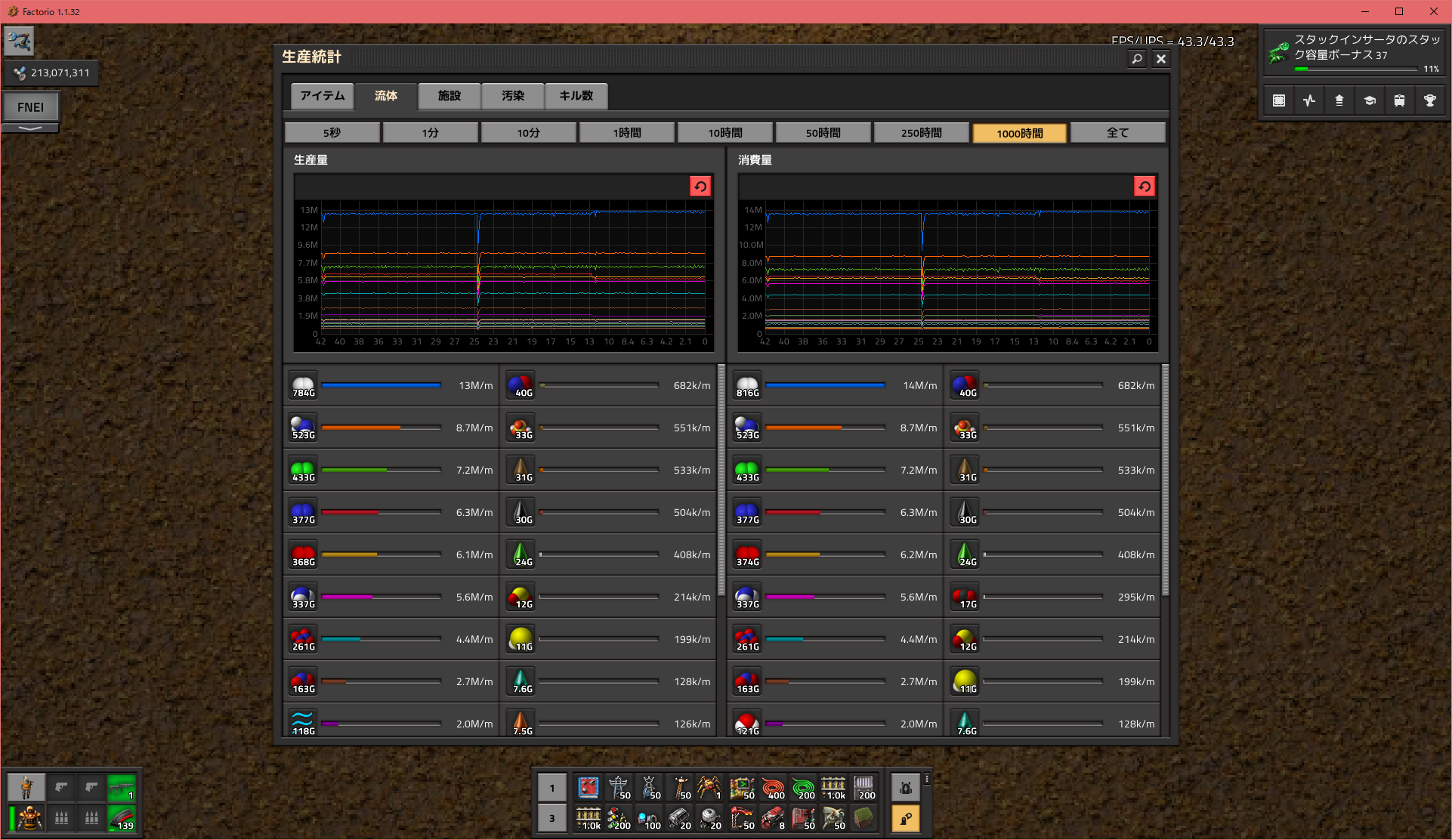This screenshot has width=1452, height=840.
Task: Select the big electric pole slot in the quickbar
Action: 619,788
